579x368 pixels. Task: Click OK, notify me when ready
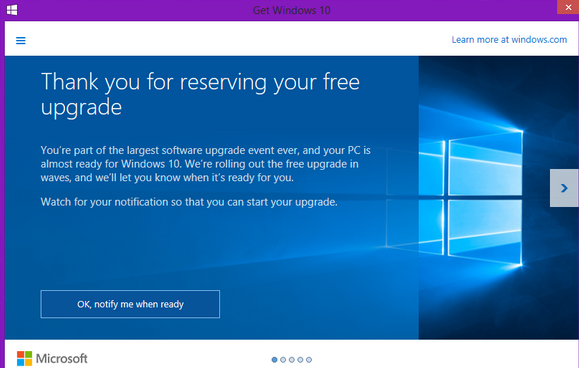(x=130, y=304)
